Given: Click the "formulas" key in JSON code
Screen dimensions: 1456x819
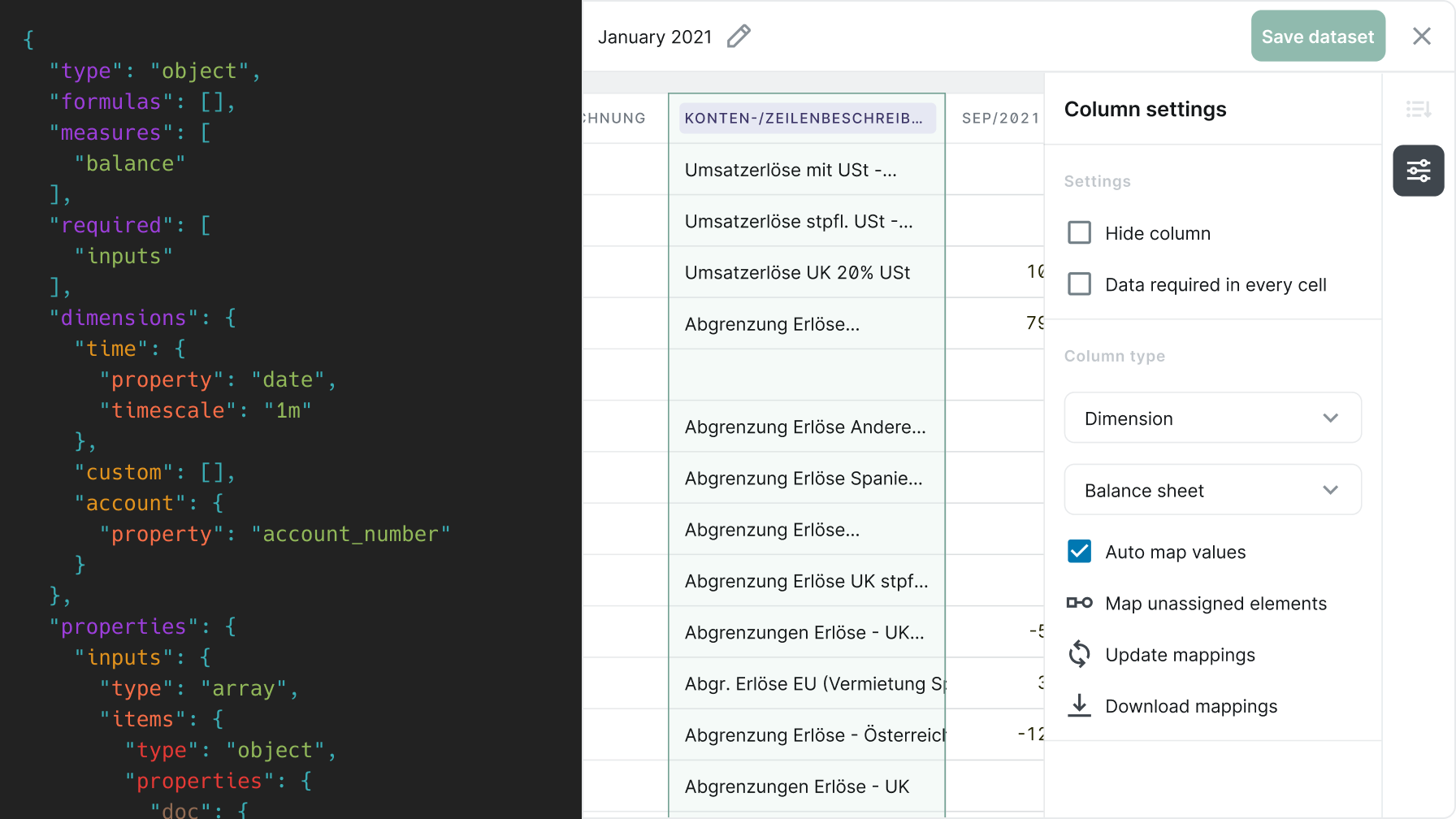Looking at the screenshot, I should 111,102.
